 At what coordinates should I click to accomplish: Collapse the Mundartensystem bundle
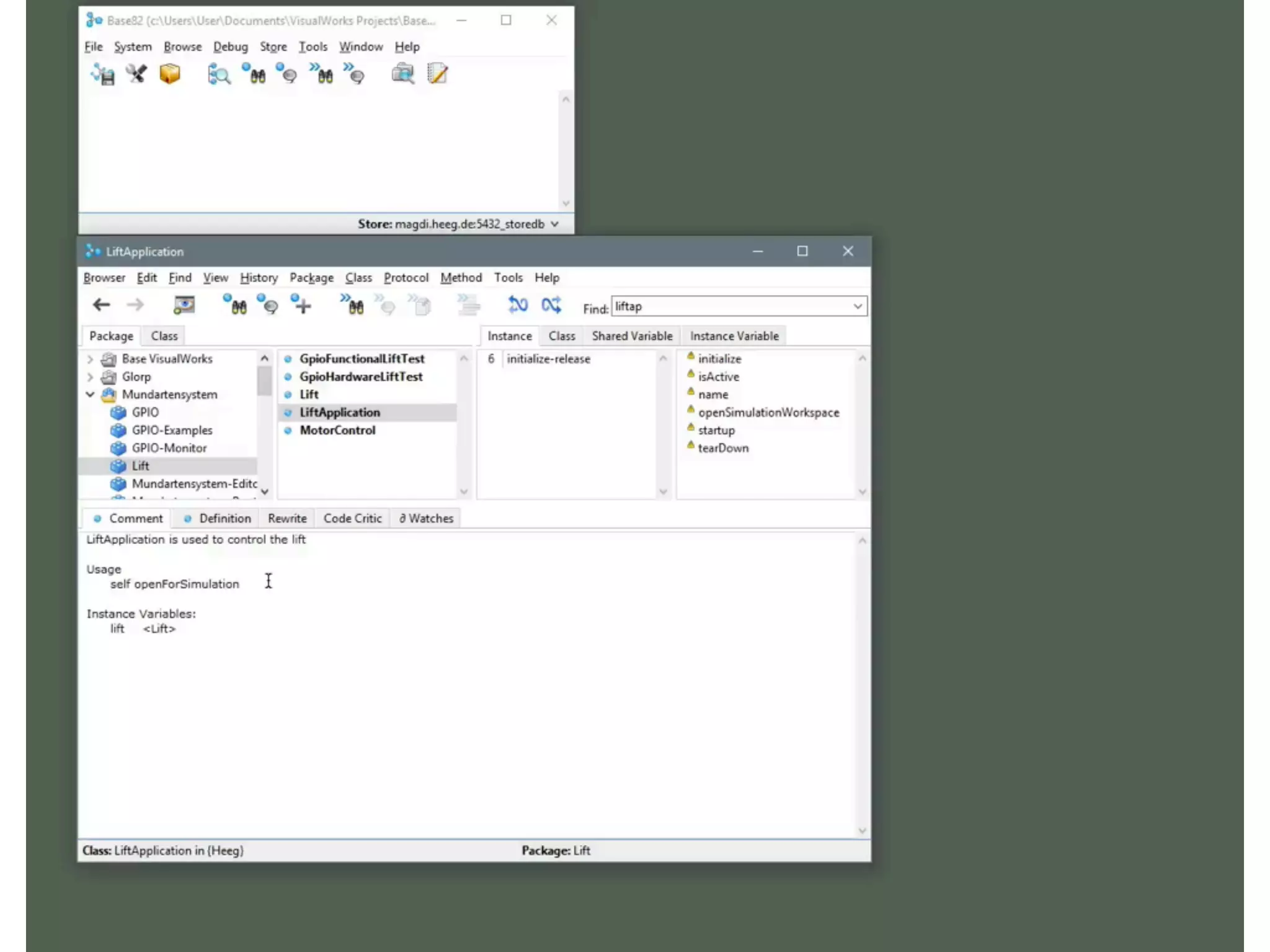coord(90,395)
